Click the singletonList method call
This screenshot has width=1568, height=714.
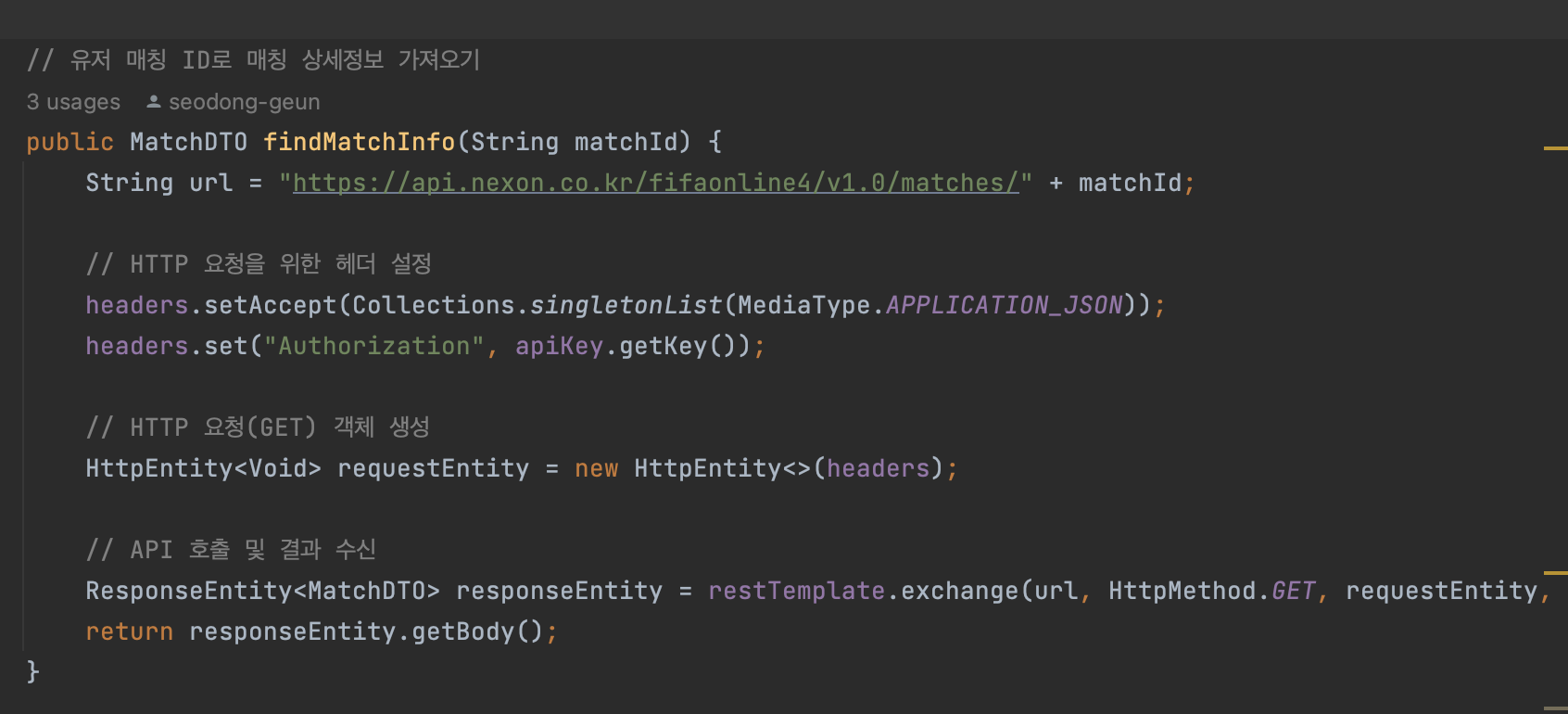tap(626, 305)
